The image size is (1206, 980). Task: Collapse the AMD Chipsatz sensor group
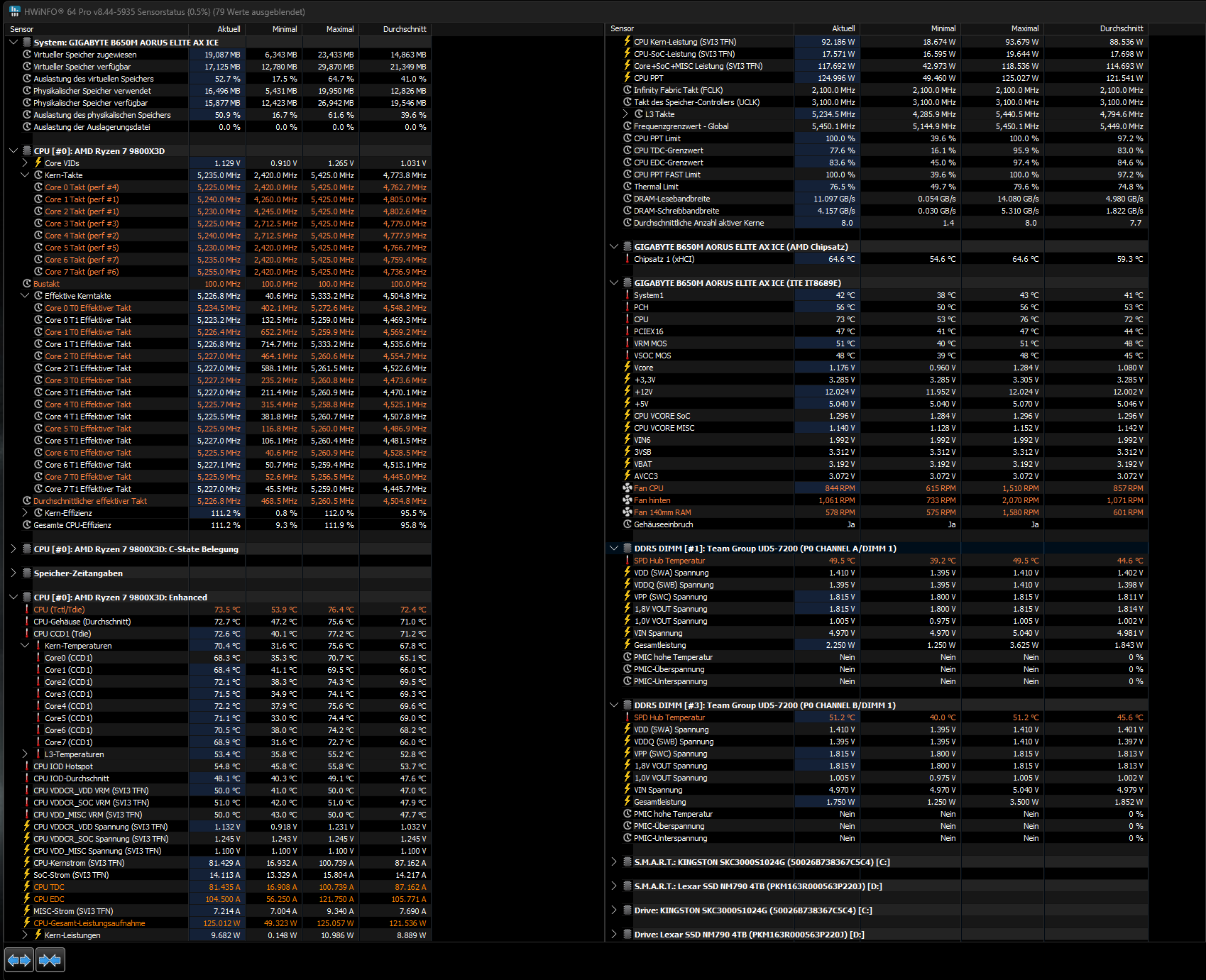point(614,247)
